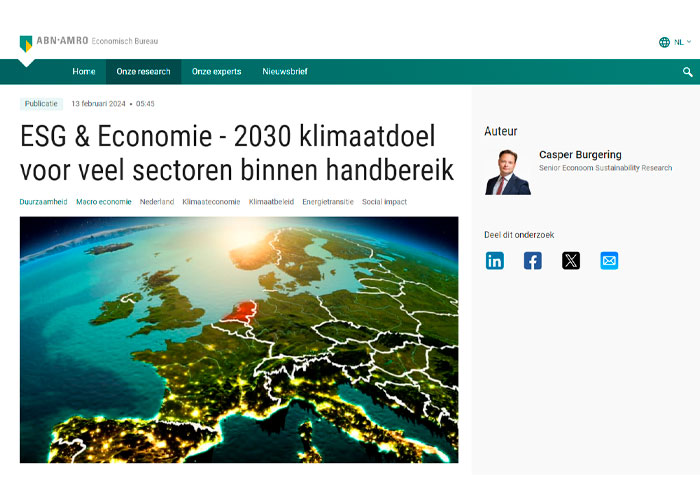
Task: Share the article on LinkedIn
Action: pos(495,261)
